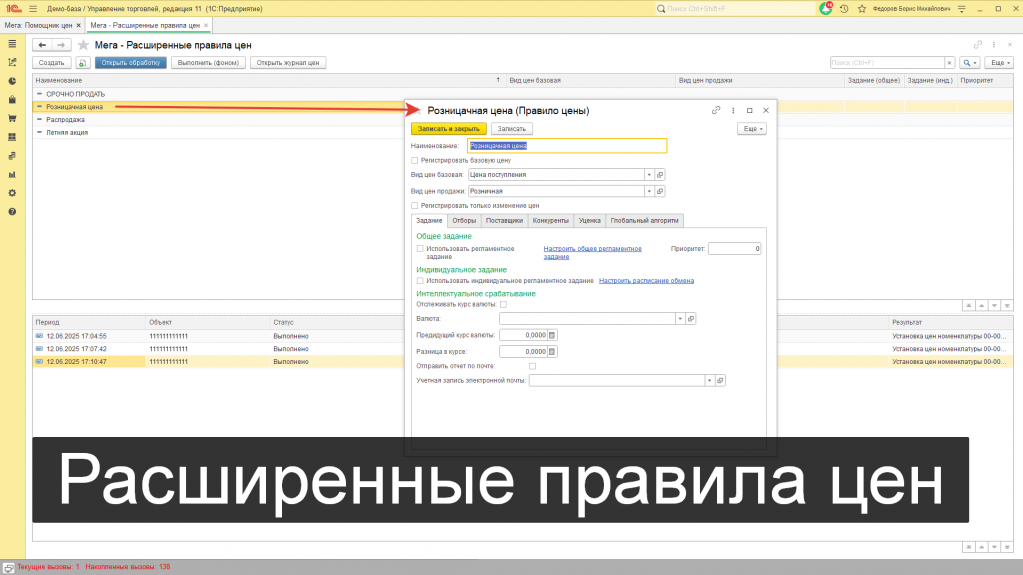Image resolution: width=1023 pixels, height=575 pixels.
Task: Expand Учетная запись электронной почты dropdown
Action: 709,380
